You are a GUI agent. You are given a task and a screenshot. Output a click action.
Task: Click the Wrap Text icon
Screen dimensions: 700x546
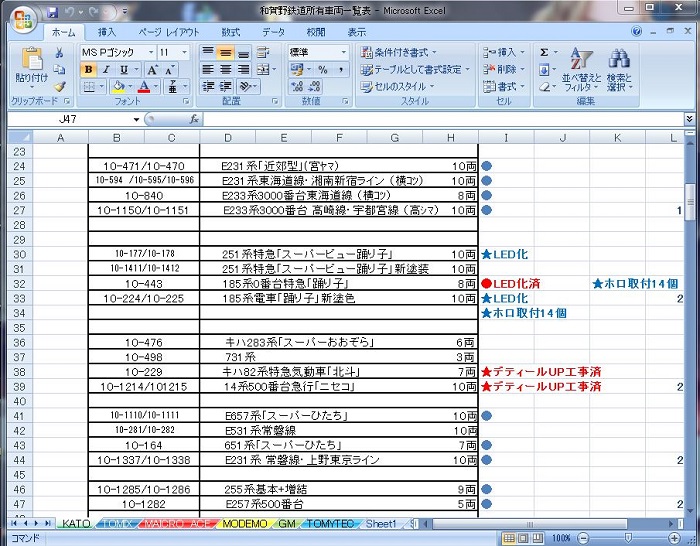263,52
